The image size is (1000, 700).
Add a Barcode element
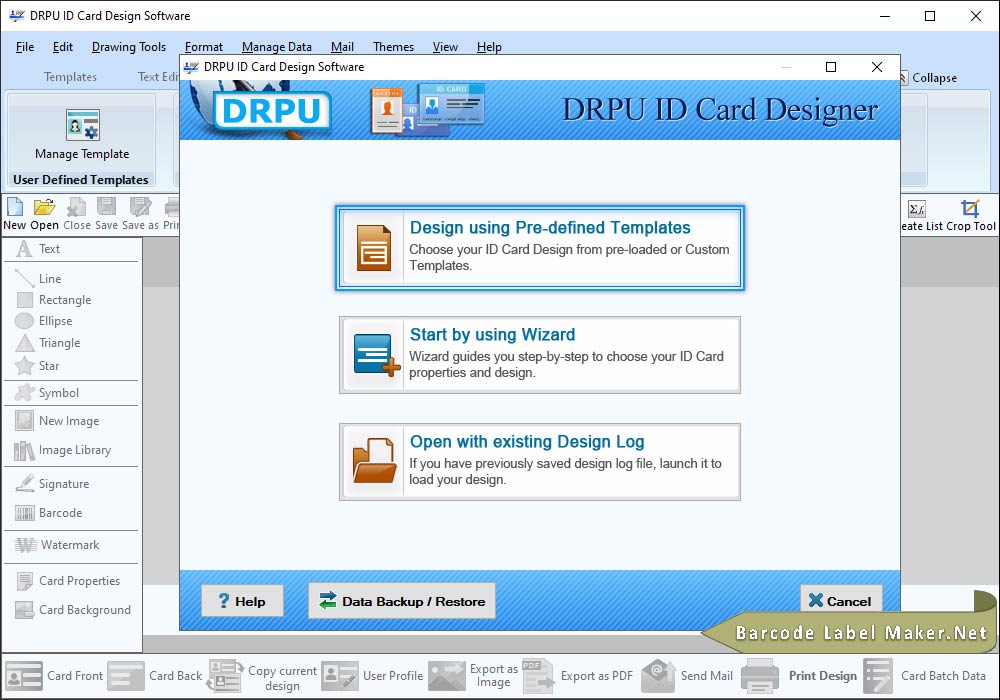click(49, 513)
